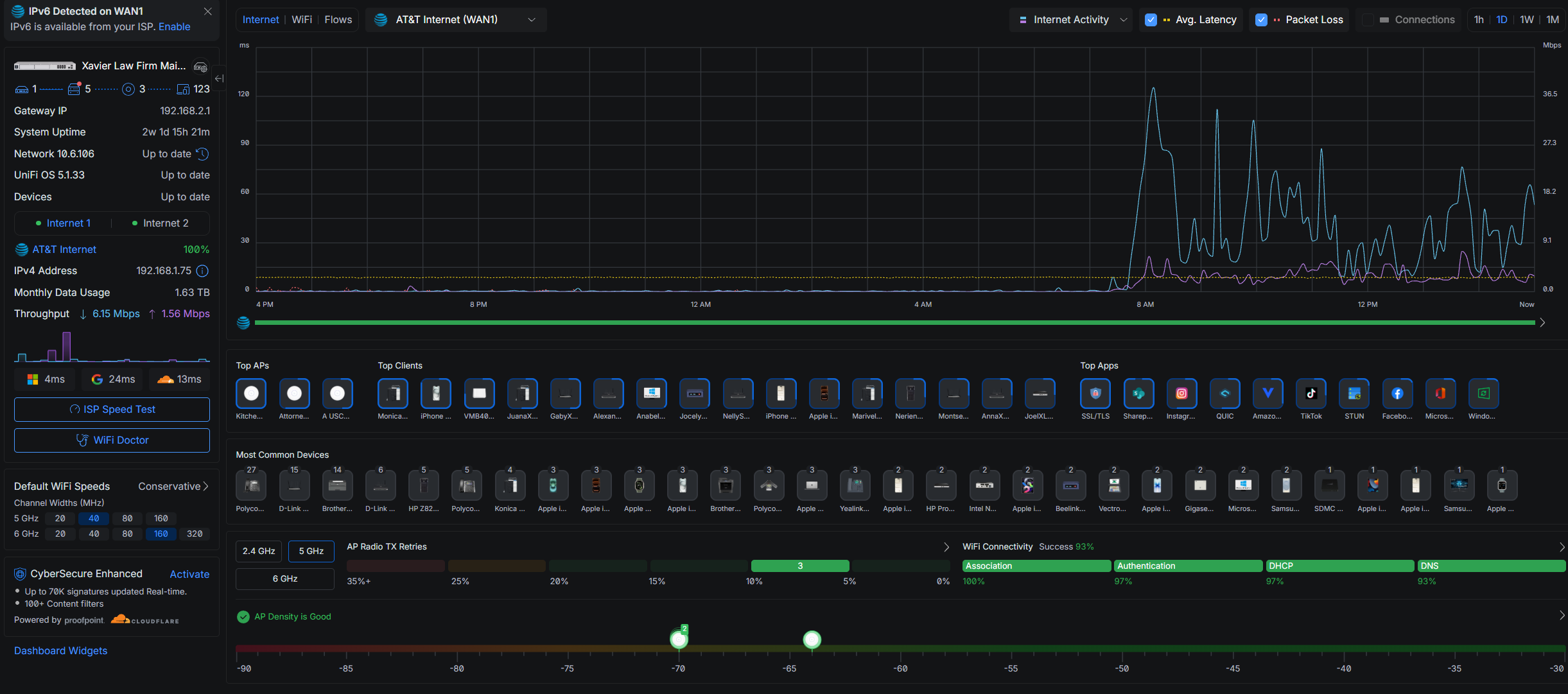The image size is (1568, 694).
Task: Click the WiFi Doctor button
Action: (x=112, y=440)
